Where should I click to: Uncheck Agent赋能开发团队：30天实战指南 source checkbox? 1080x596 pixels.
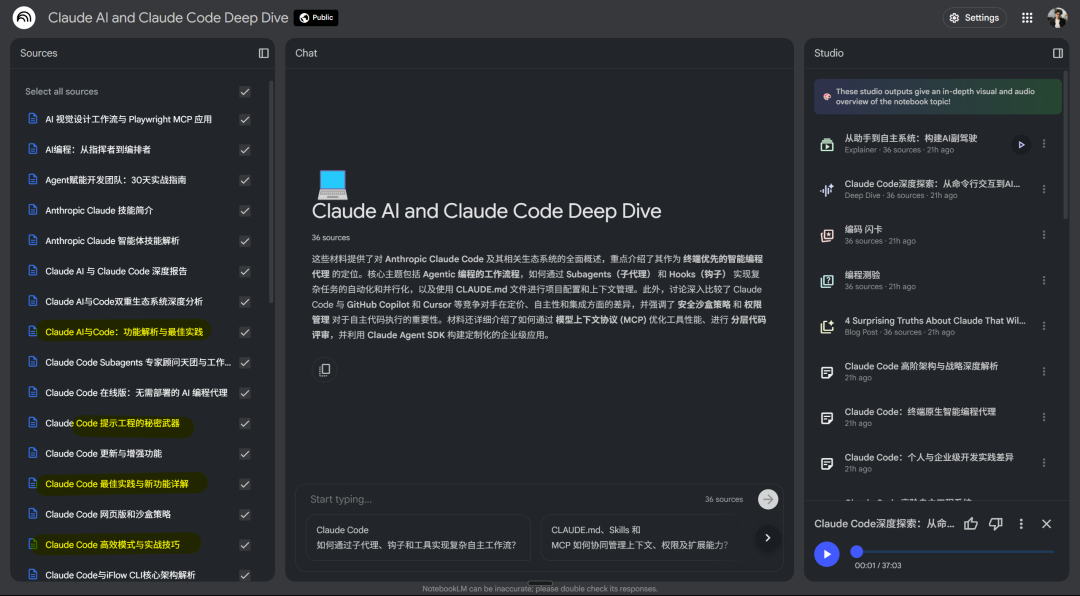245,180
